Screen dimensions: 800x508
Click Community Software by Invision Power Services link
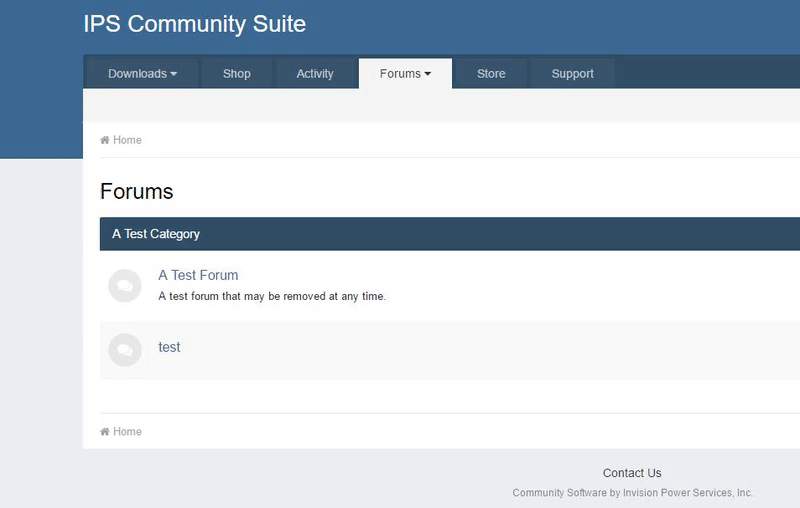click(x=633, y=493)
